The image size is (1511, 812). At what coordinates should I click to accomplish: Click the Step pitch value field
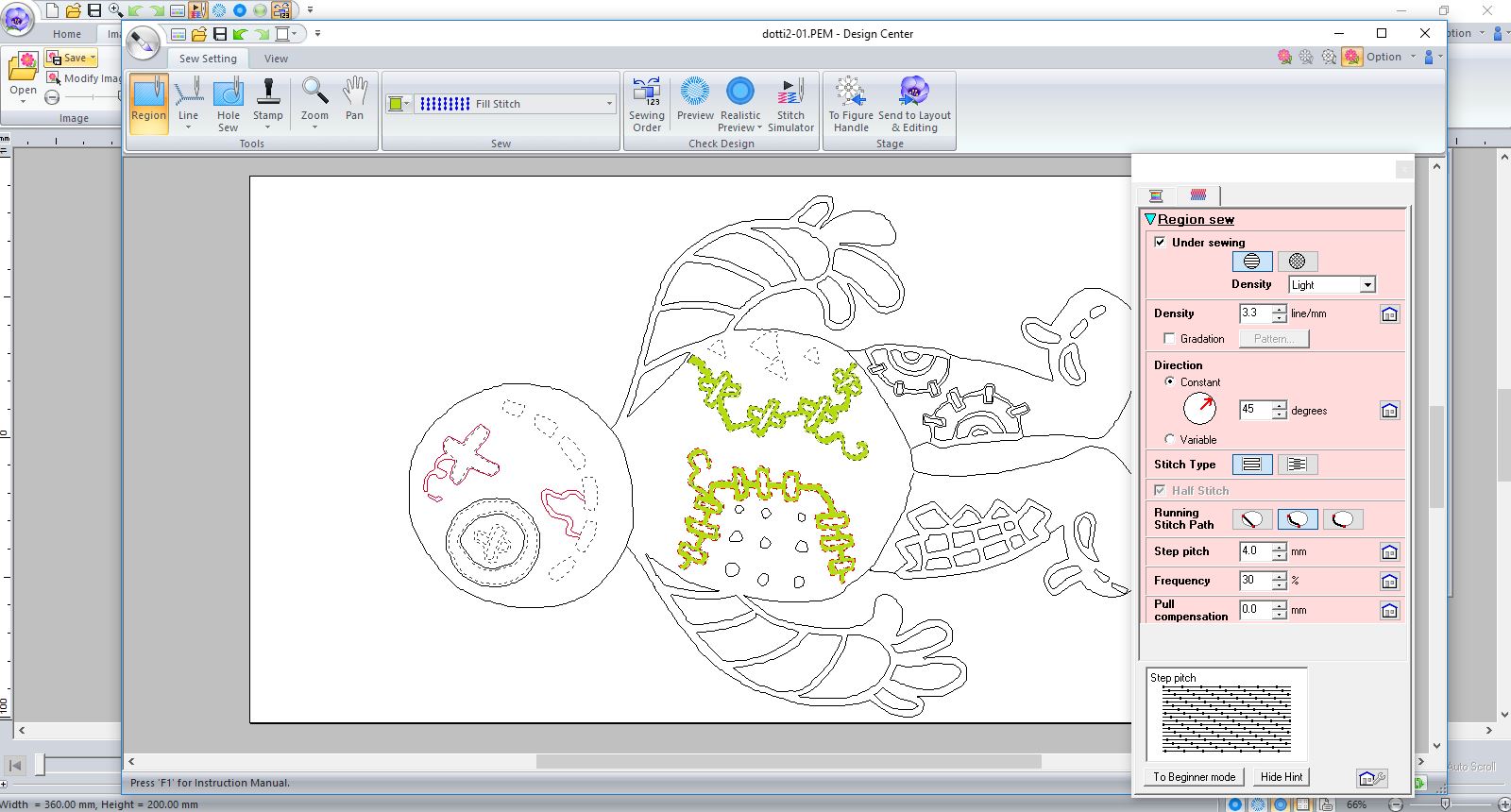[x=1255, y=551]
